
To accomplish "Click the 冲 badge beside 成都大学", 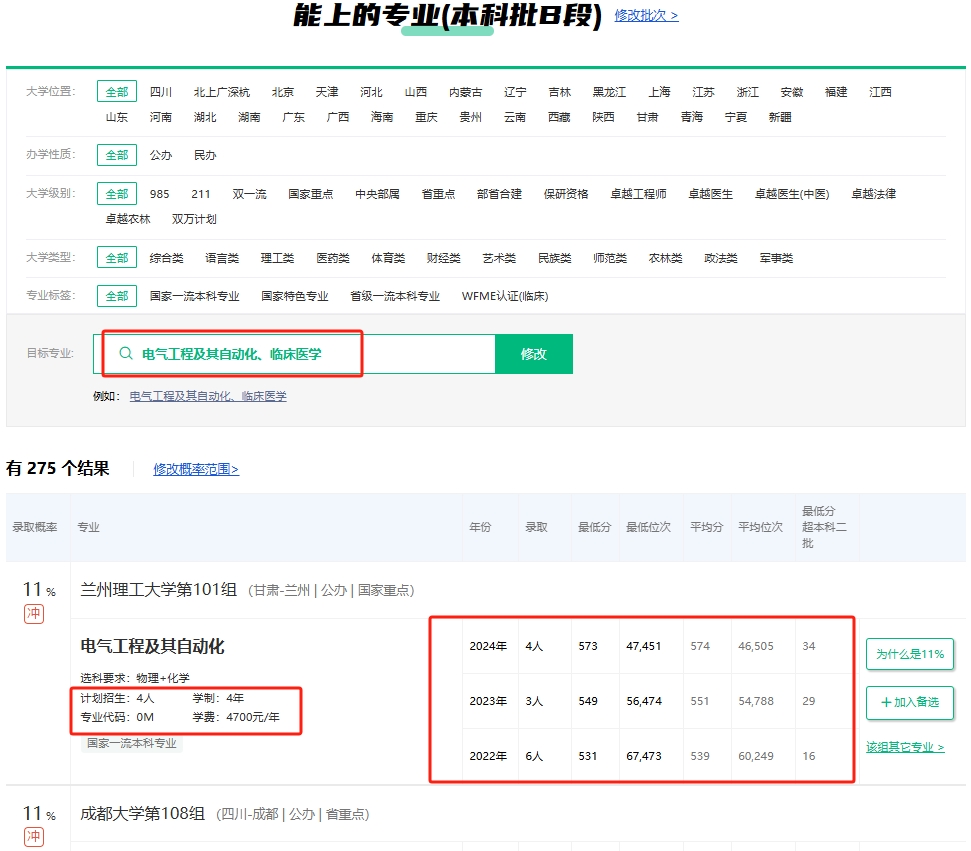I will [x=34, y=837].
